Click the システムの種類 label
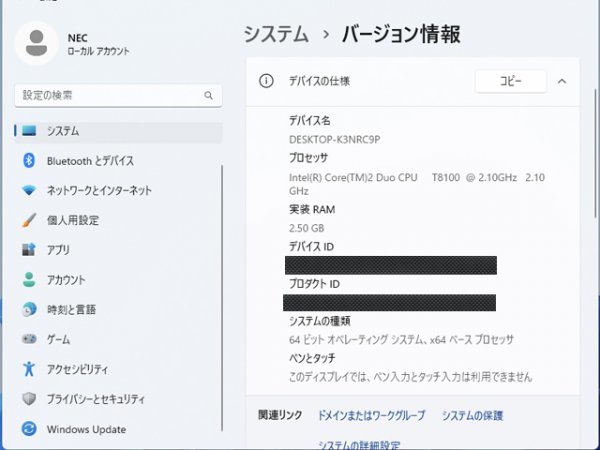The height and width of the screenshot is (450, 600). pos(320,321)
